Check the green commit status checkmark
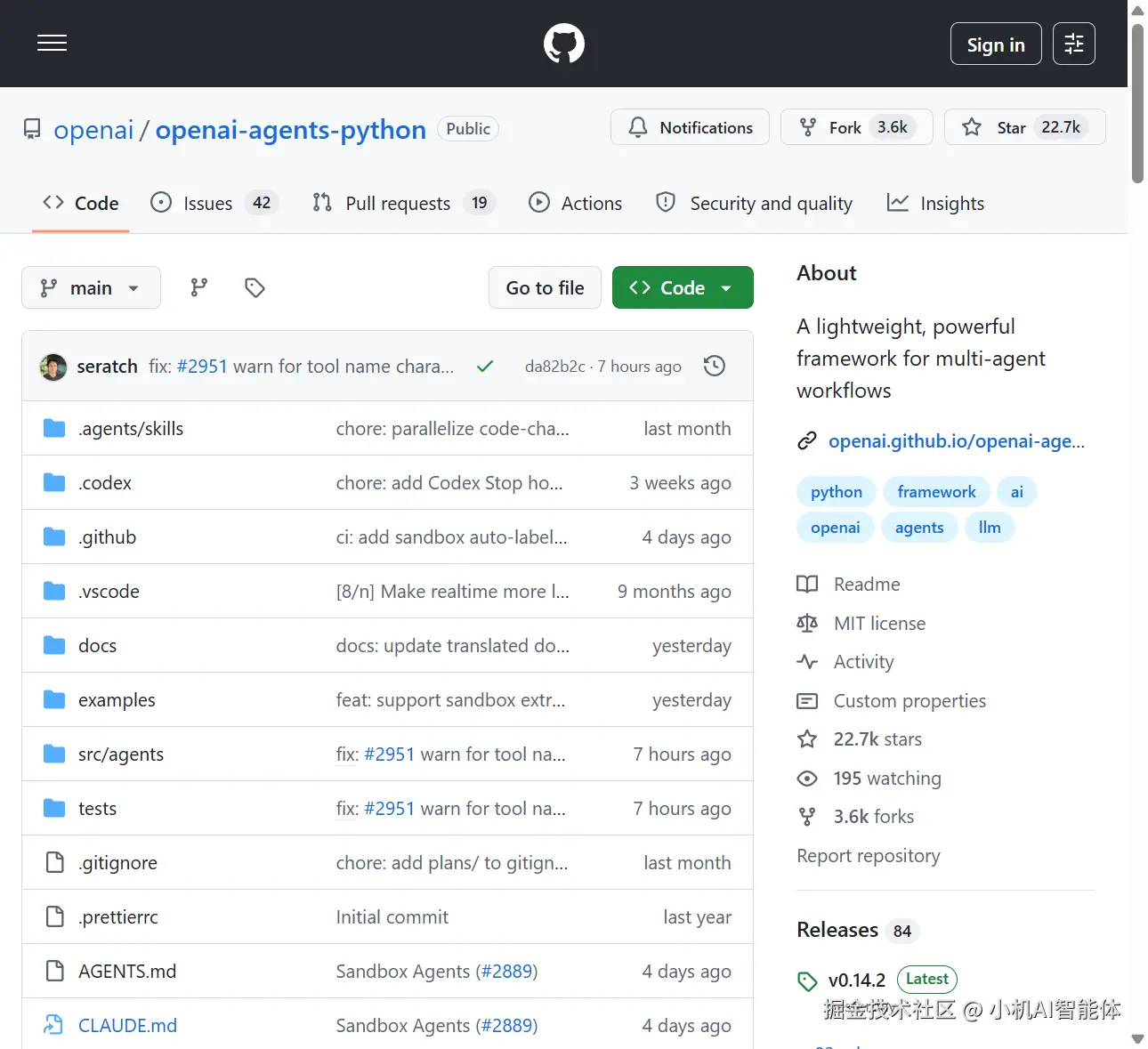The height and width of the screenshot is (1049, 1148). pos(485,366)
